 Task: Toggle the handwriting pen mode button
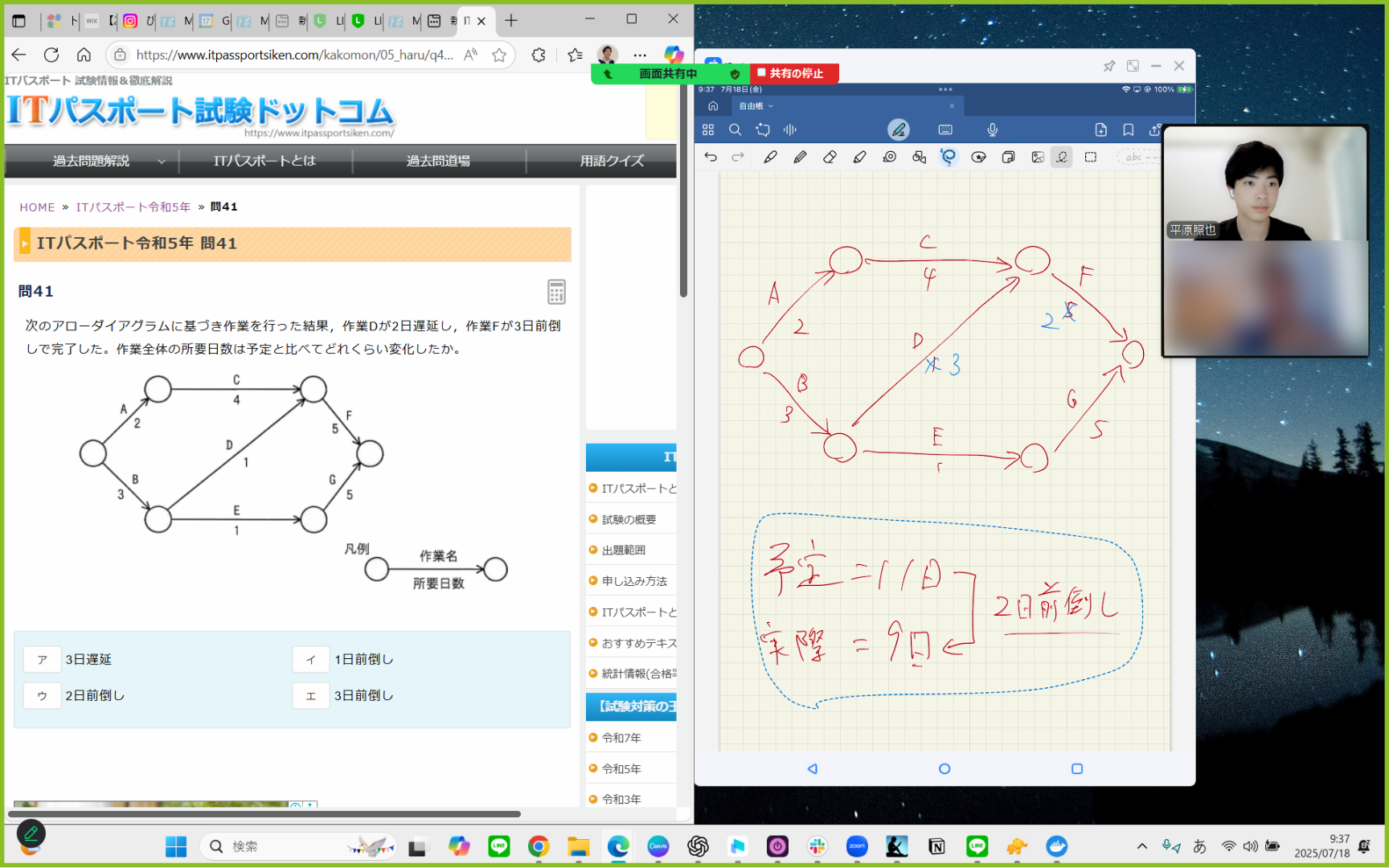click(898, 129)
